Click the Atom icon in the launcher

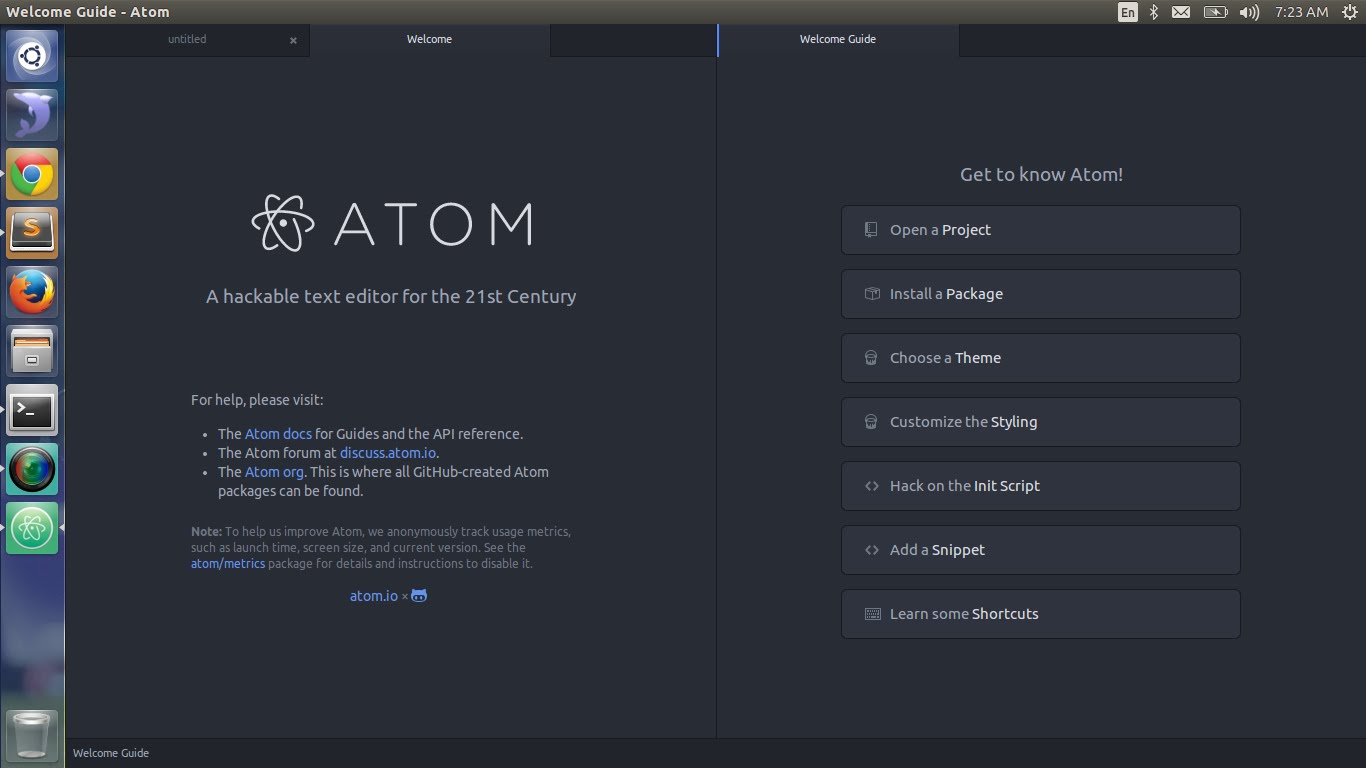pos(32,528)
